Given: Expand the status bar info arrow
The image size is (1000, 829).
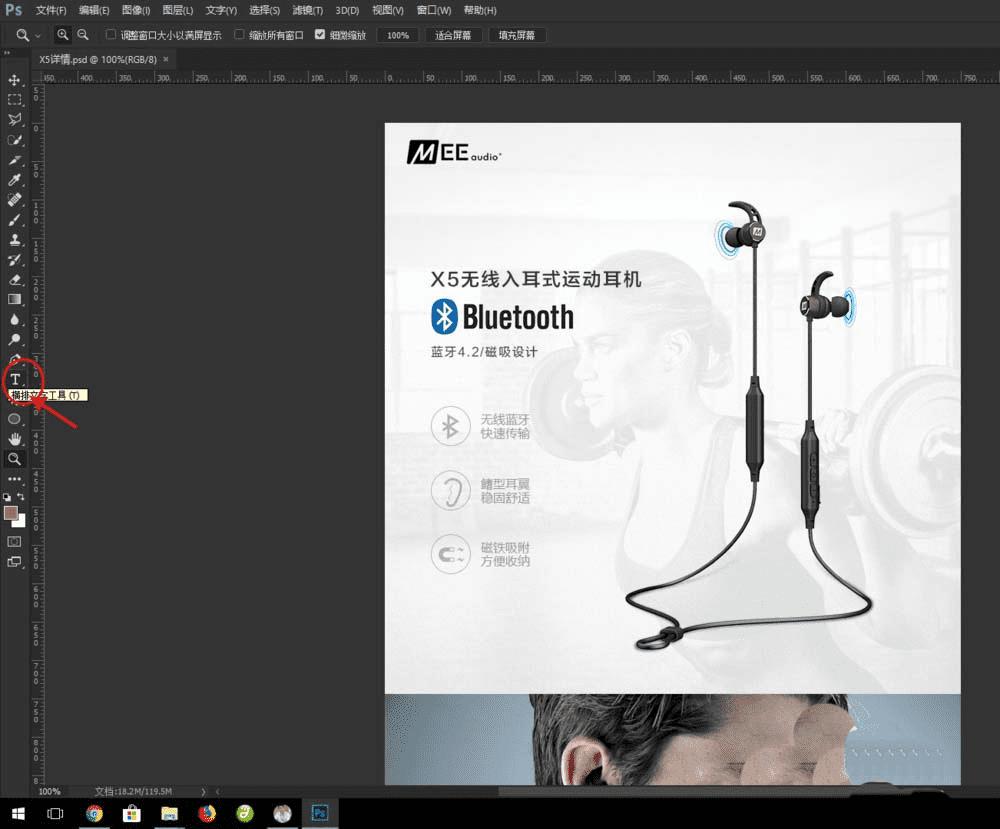Looking at the screenshot, I should 203,791.
